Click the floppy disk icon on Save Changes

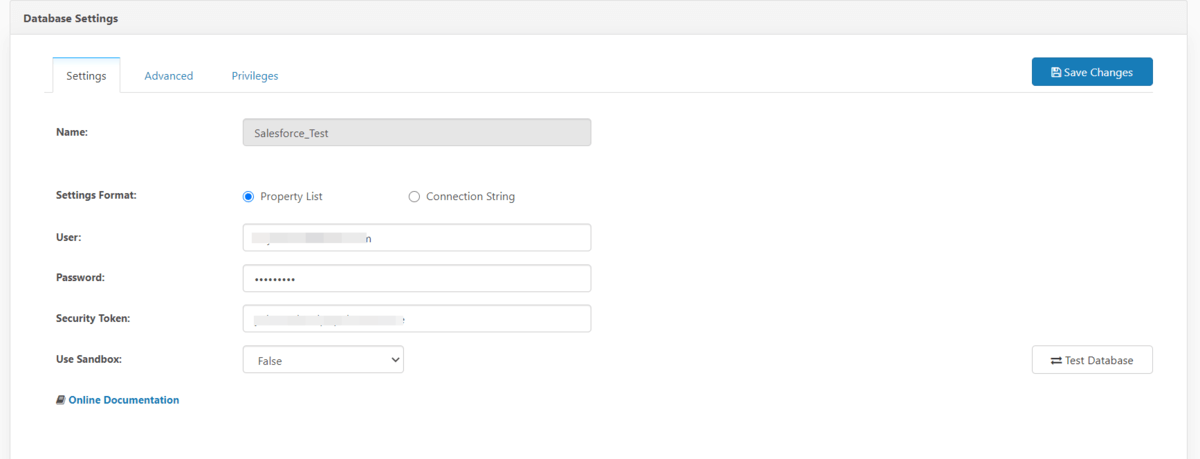point(1056,72)
